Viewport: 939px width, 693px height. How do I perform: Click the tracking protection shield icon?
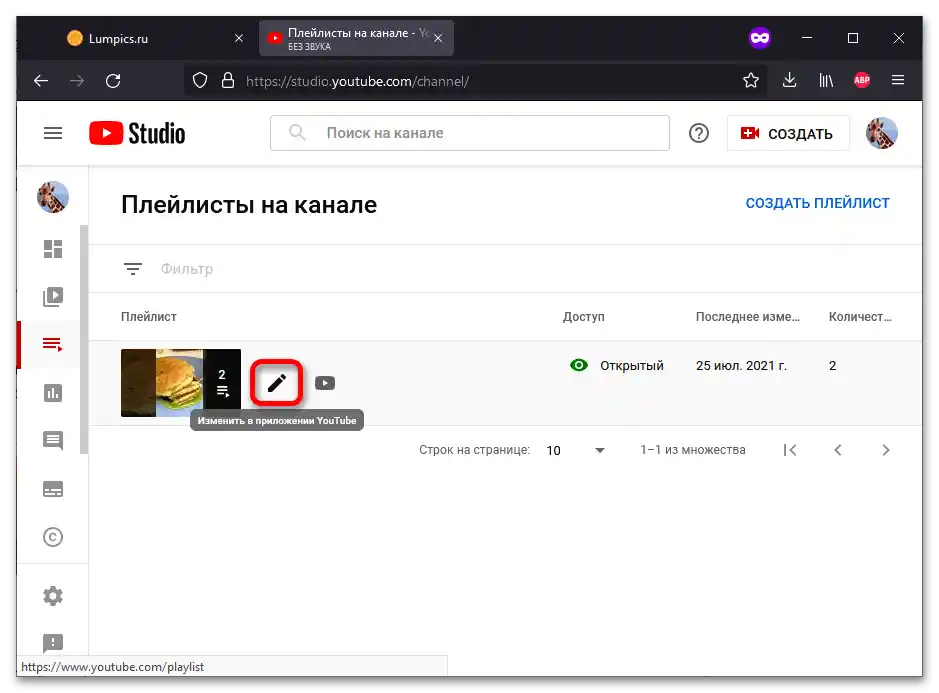pyautogui.click(x=200, y=80)
